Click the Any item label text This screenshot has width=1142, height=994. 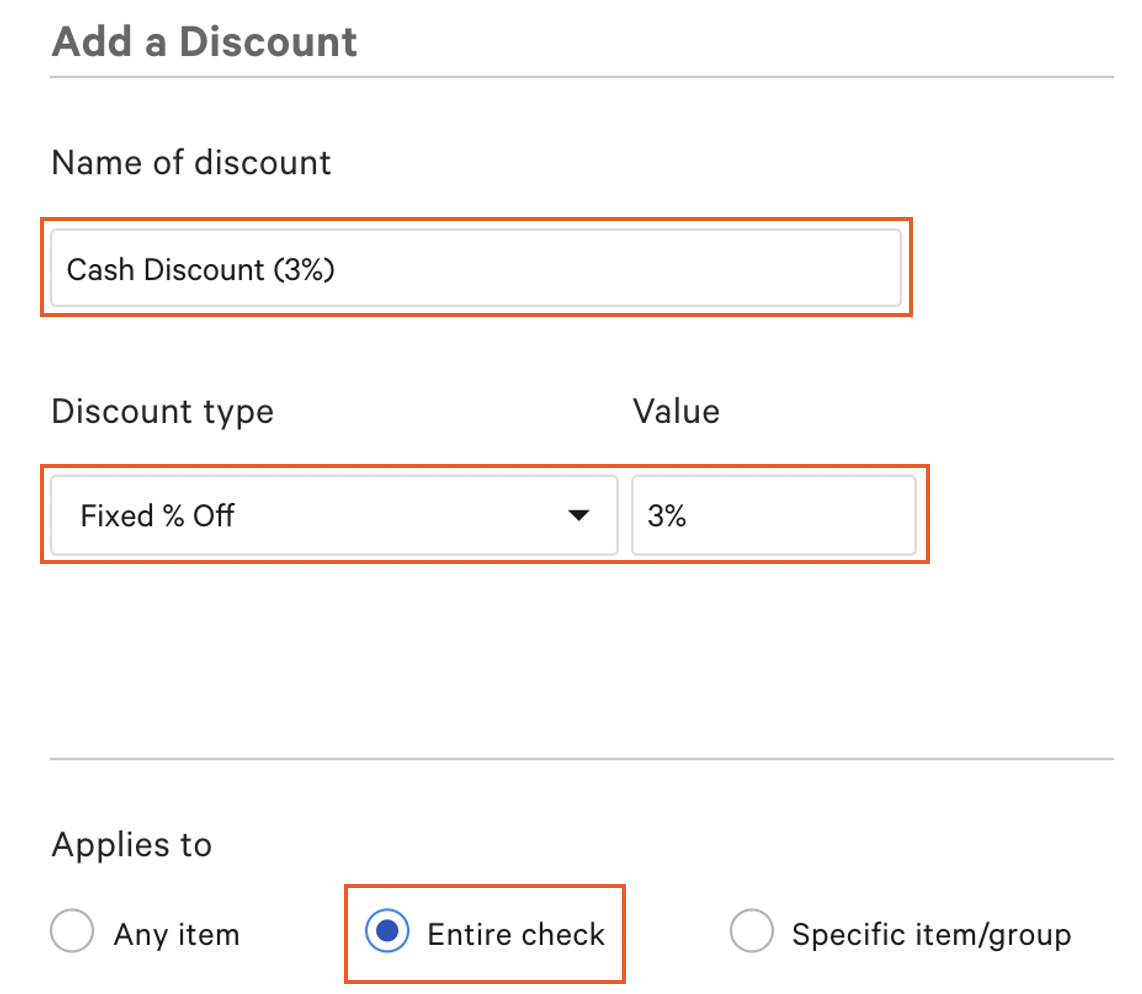coord(176,933)
